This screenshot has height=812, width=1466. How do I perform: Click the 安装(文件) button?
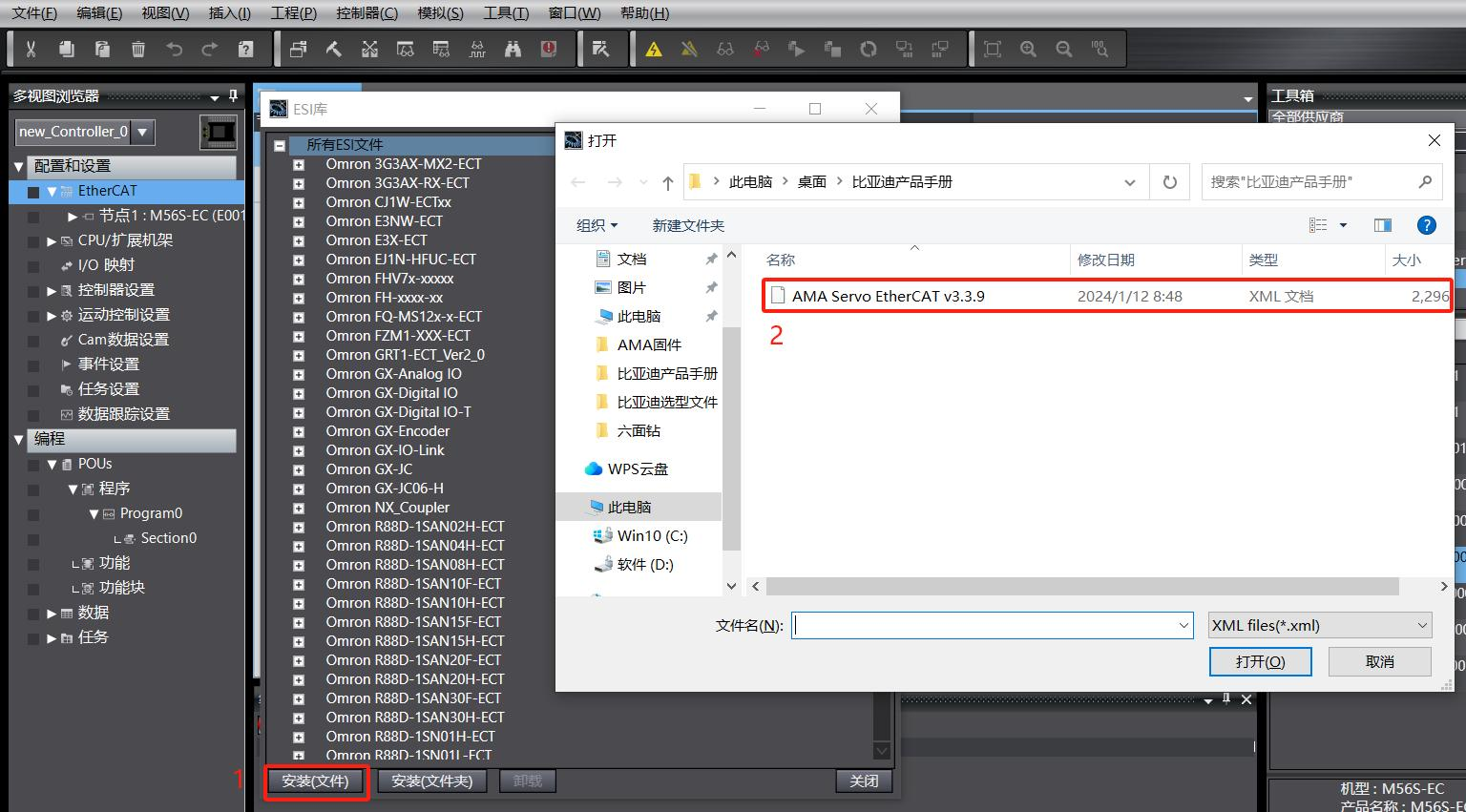point(316,781)
